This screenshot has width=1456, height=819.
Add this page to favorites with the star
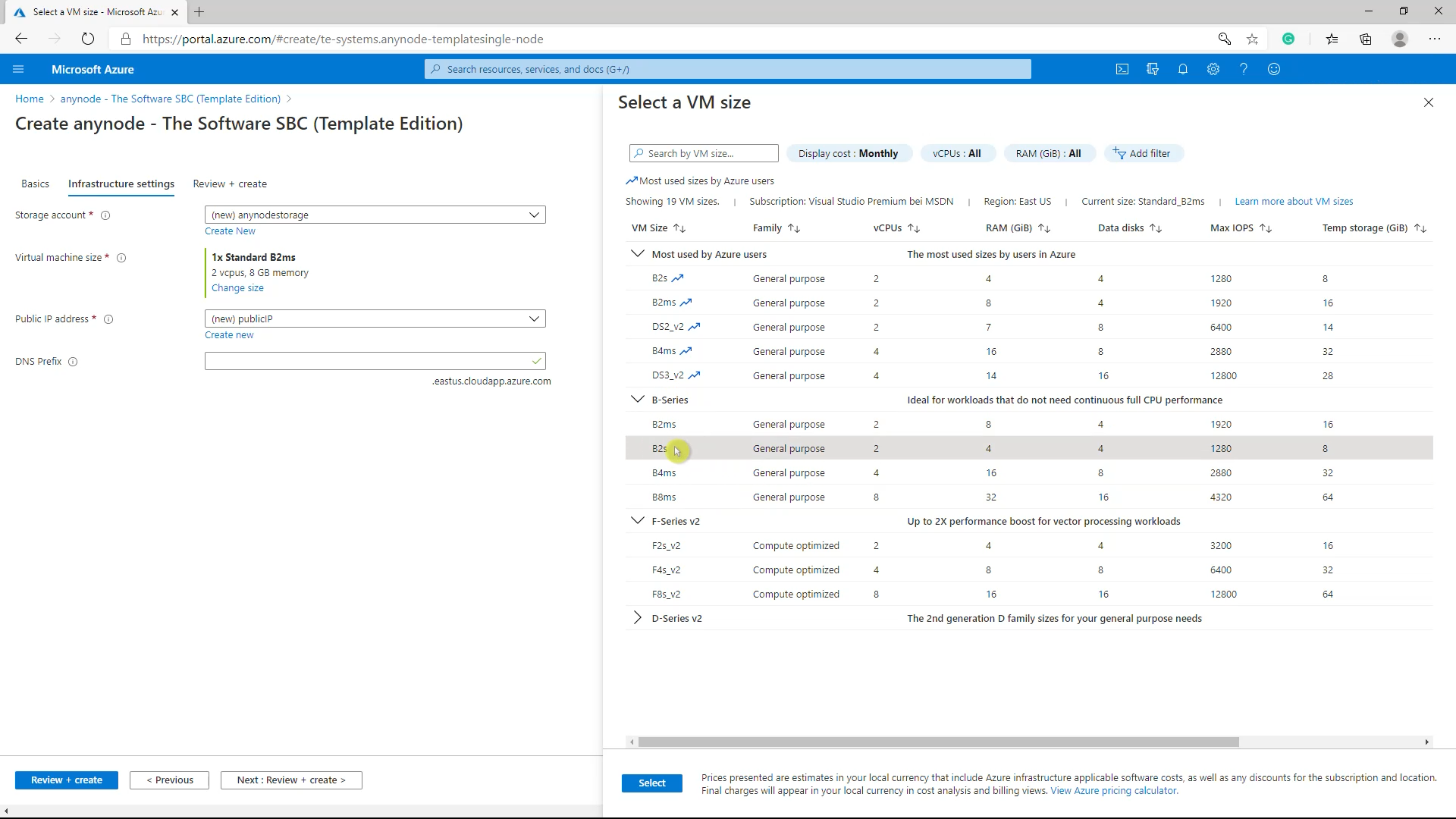coord(1252,39)
